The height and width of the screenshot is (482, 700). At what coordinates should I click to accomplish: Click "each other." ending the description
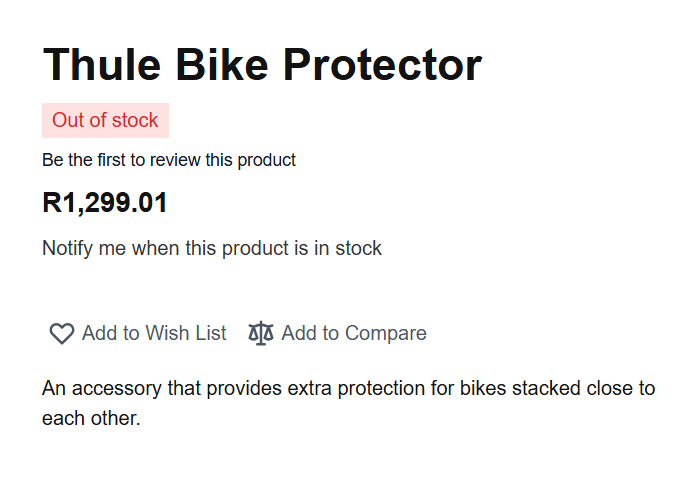click(x=91, y=418)
